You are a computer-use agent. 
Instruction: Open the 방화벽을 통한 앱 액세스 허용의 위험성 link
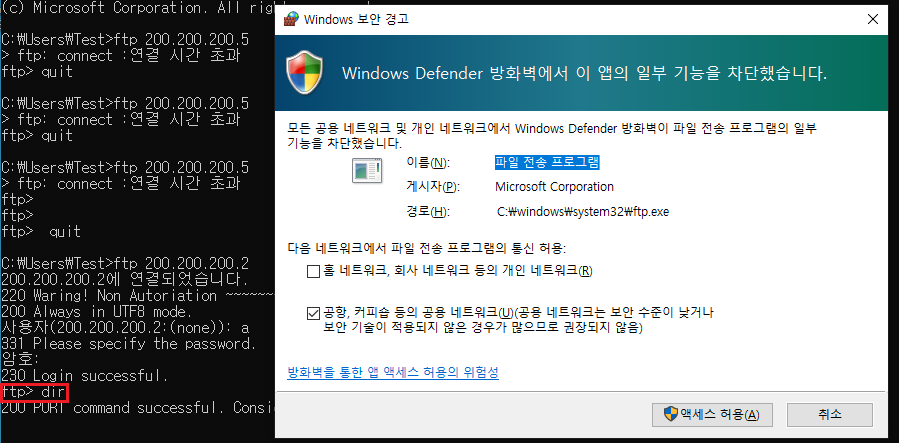point(393,373)
